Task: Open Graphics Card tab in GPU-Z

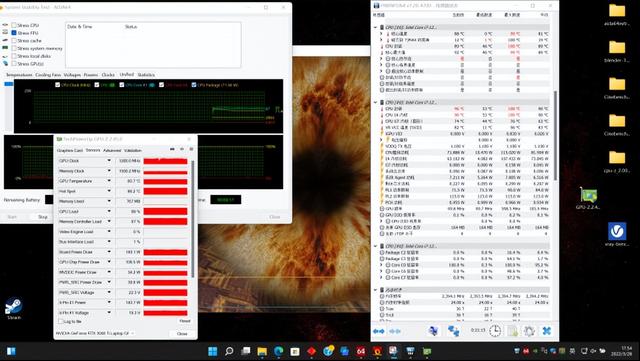Action: tap(70, 150)
